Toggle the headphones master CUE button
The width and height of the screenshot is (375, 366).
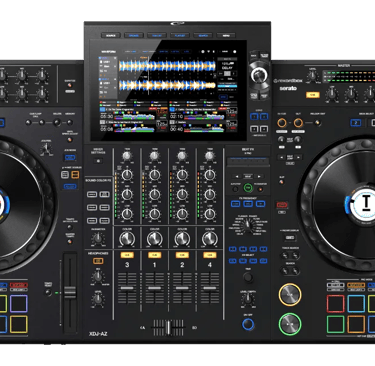[98, 261]
